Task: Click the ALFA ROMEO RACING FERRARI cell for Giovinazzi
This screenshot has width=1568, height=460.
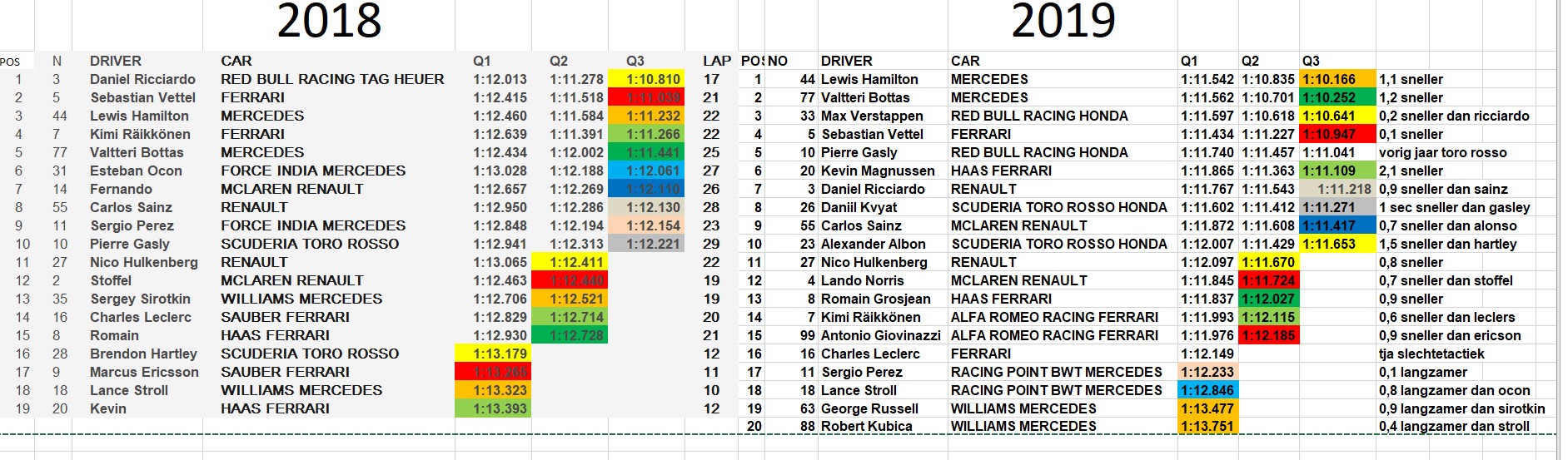Action: pos(1054,335)
